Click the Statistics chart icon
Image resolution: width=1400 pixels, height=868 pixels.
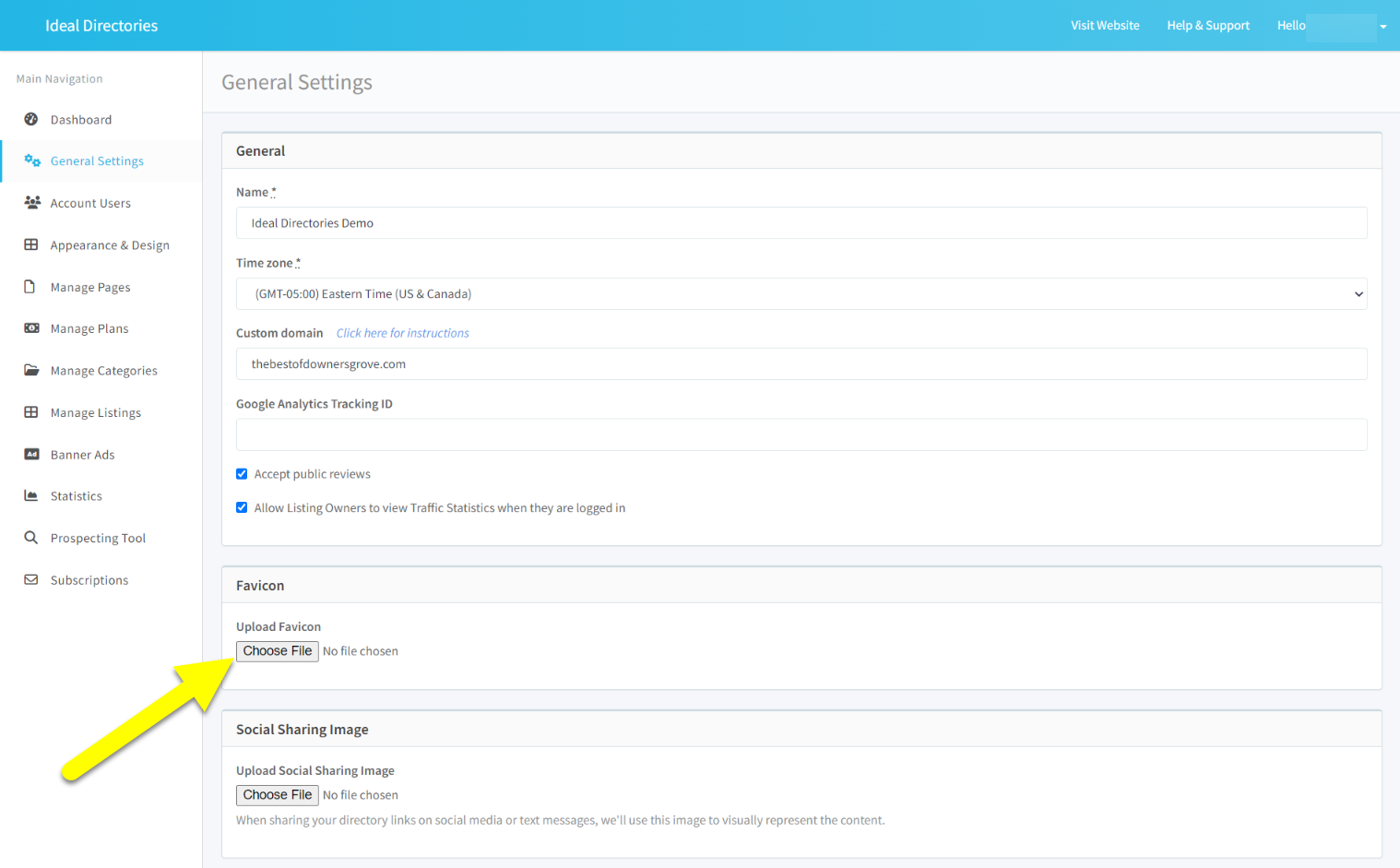[31, 495]
